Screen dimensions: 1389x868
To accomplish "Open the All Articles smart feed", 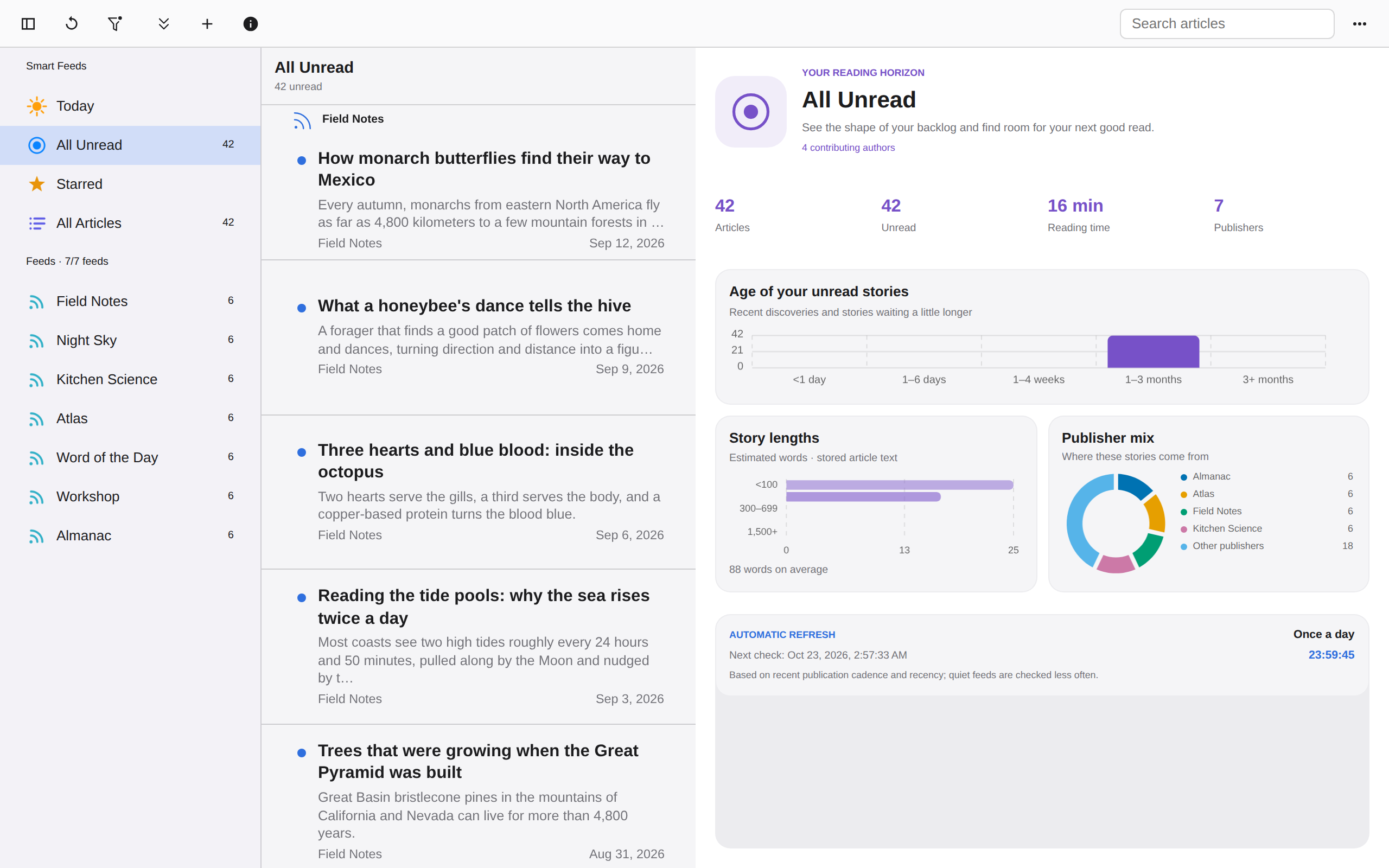I will (130, 224).
